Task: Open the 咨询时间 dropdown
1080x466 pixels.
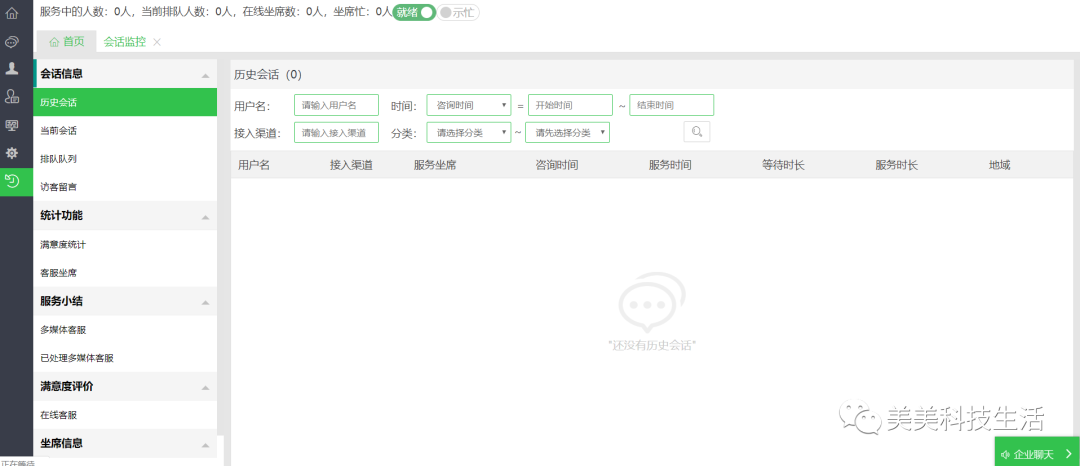Action: pos(468,105)
